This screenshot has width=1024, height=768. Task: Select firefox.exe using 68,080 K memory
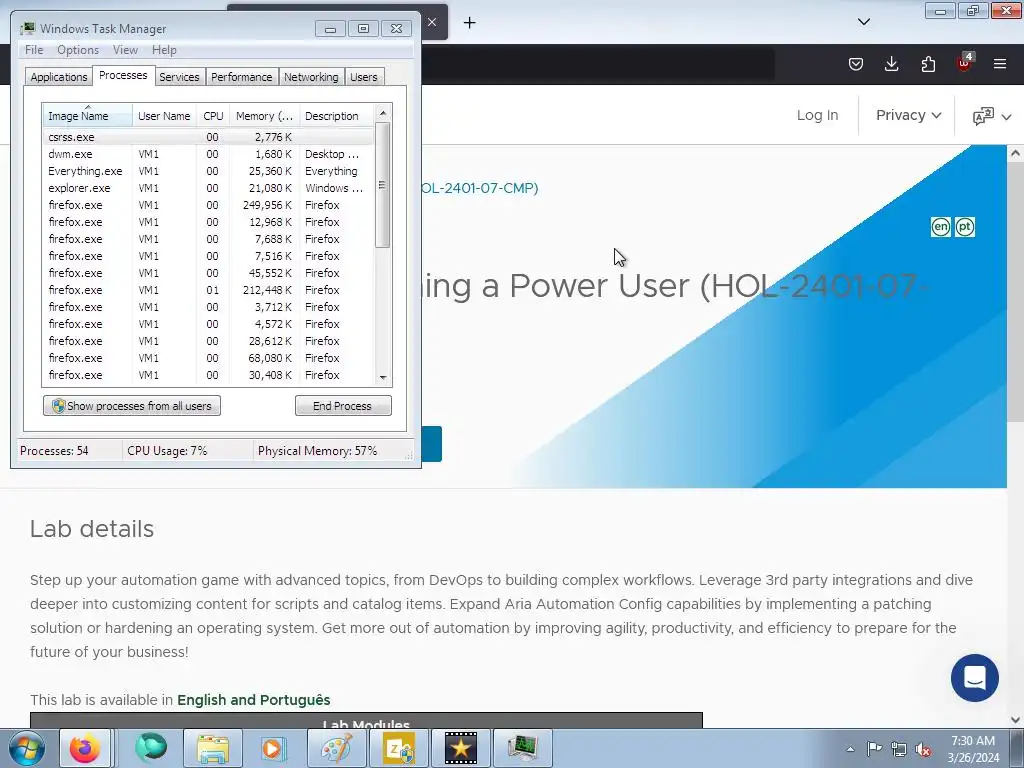208,358
